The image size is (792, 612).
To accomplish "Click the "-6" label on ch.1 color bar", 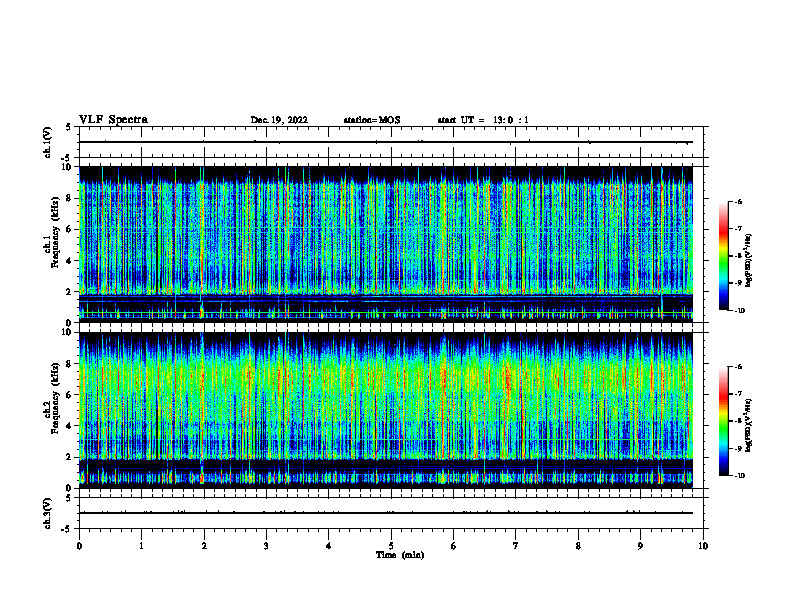I will [738, 202].
